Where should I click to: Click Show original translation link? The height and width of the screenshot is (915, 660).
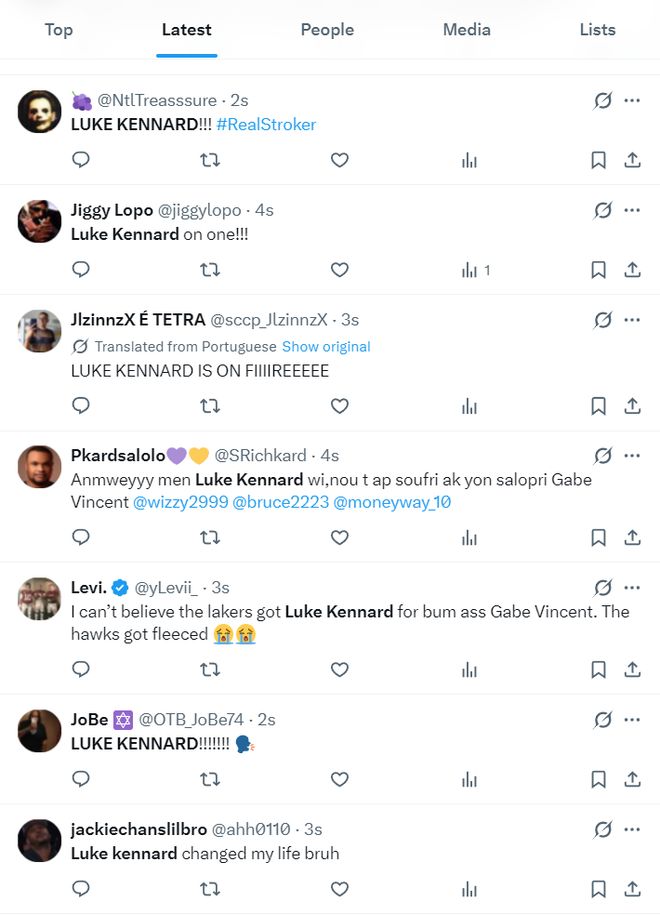[x=326, y=347]
